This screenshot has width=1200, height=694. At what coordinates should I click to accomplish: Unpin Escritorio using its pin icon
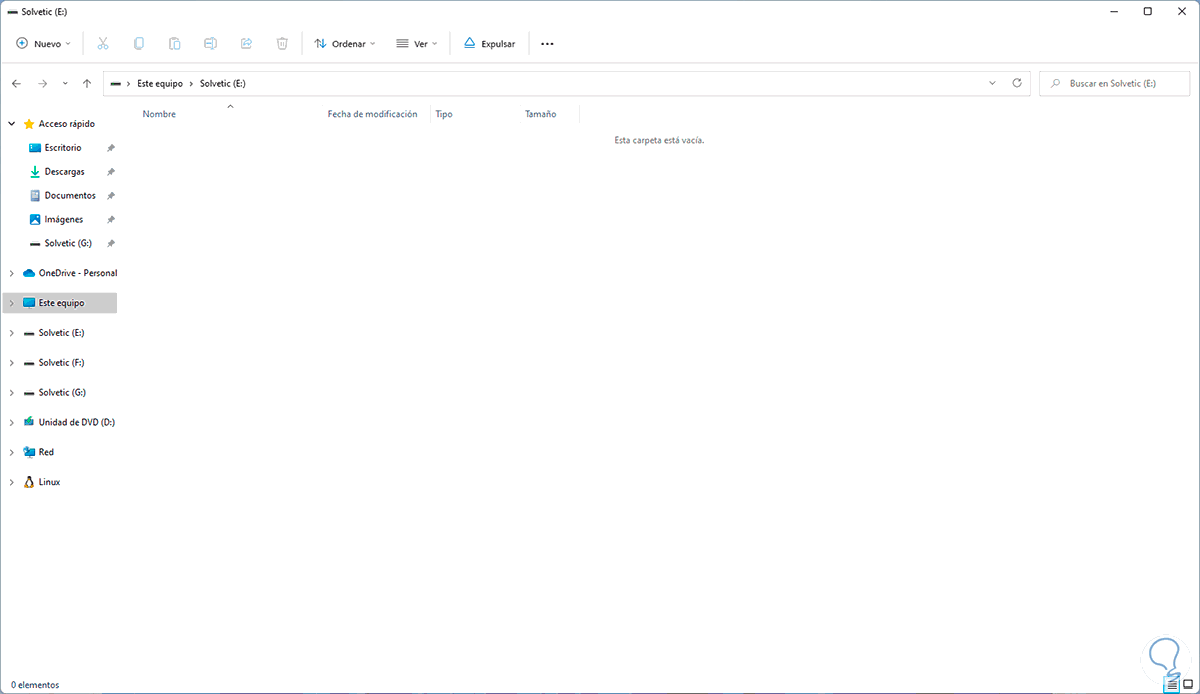[x=111, y=148]
